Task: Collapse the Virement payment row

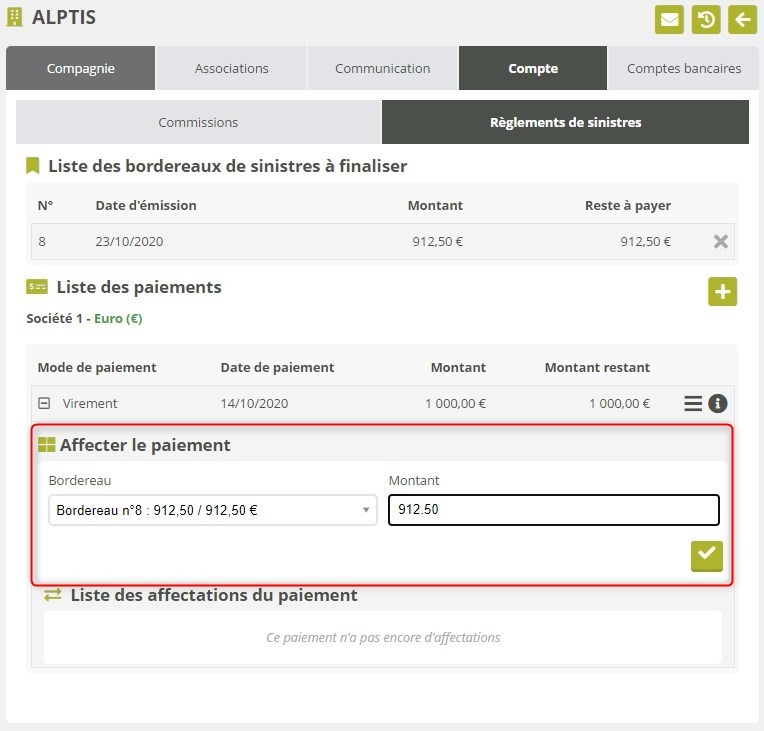Action: coord(44,404)
